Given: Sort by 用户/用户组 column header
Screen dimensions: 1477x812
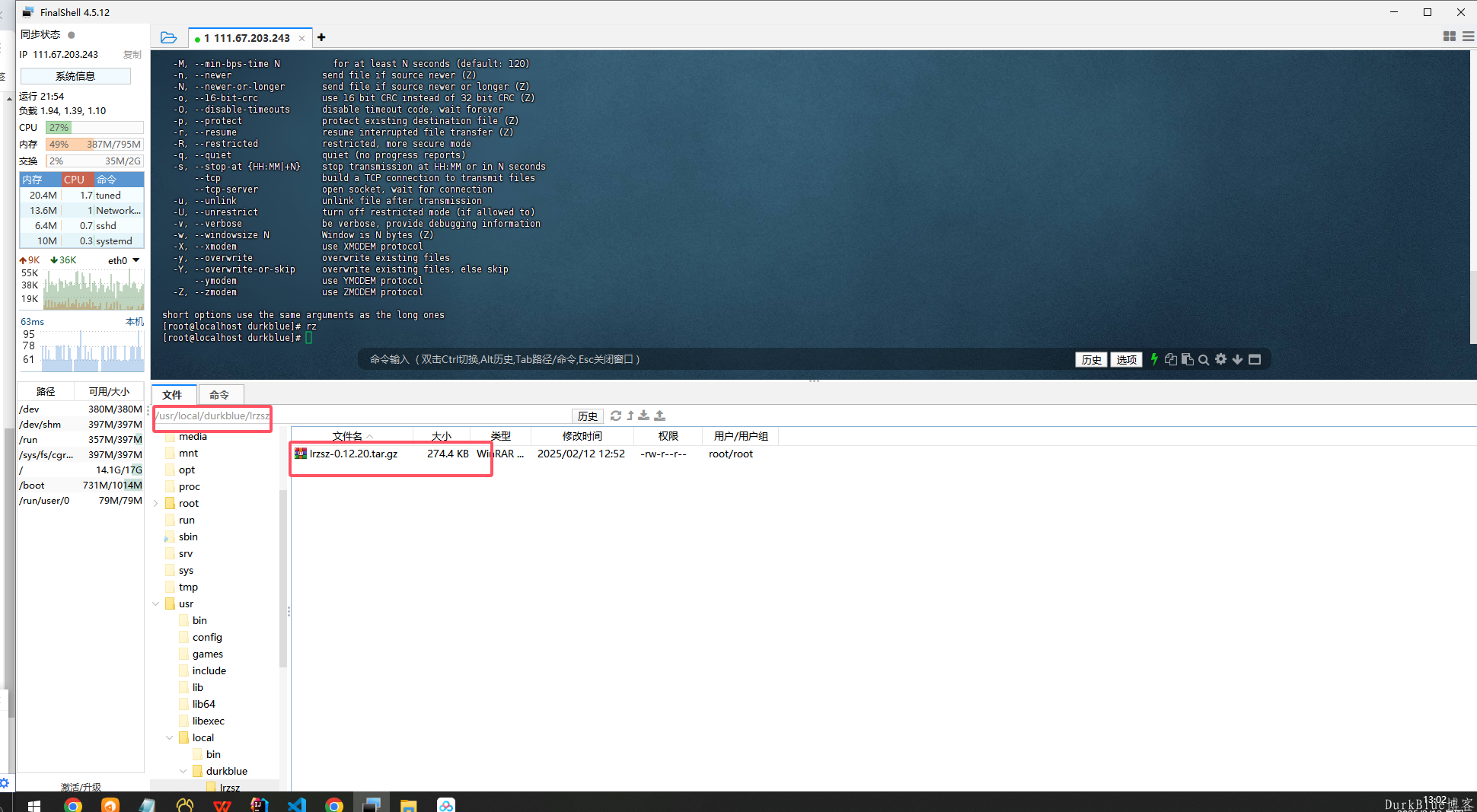Looking at the screenshot, I should 741,436.
